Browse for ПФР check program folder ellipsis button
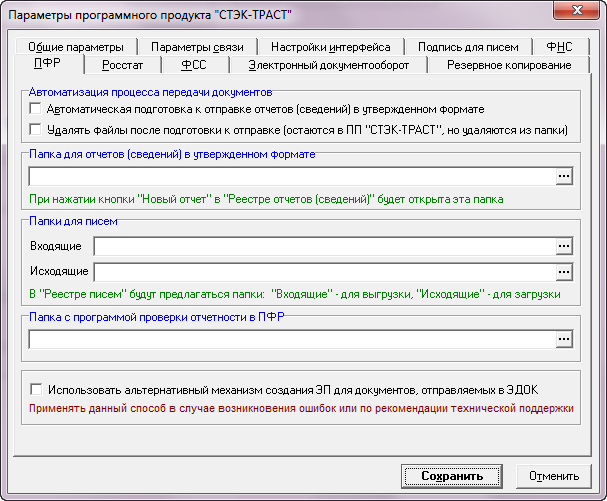Screen dimensions: 607x501 564,339
